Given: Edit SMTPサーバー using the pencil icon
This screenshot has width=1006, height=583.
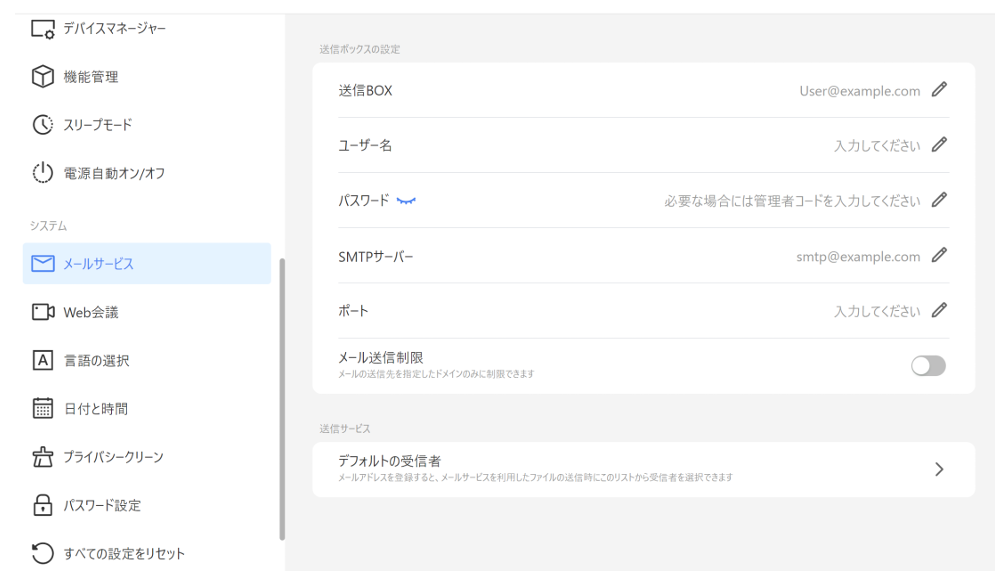Looking at the screenshot, I should (x=938, y=256).
